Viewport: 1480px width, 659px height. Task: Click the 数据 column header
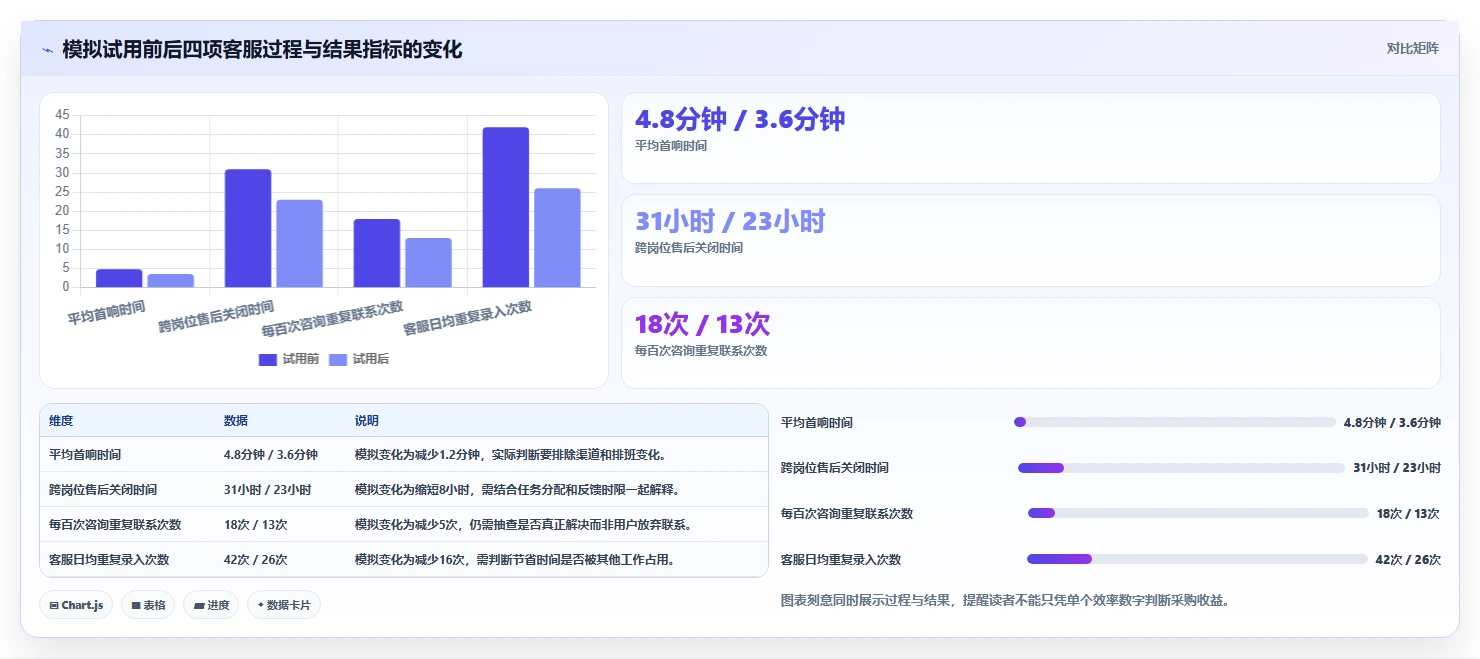pyautogui.click(x=236, y=421)
